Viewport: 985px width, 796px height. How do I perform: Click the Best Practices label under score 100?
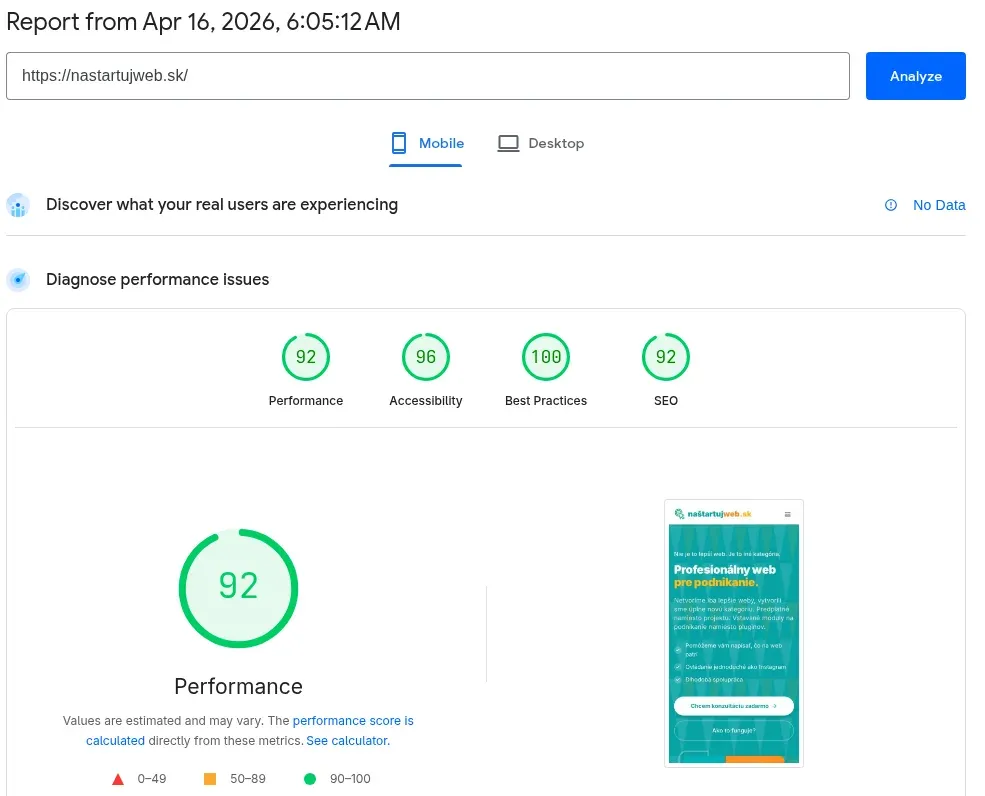546,401
